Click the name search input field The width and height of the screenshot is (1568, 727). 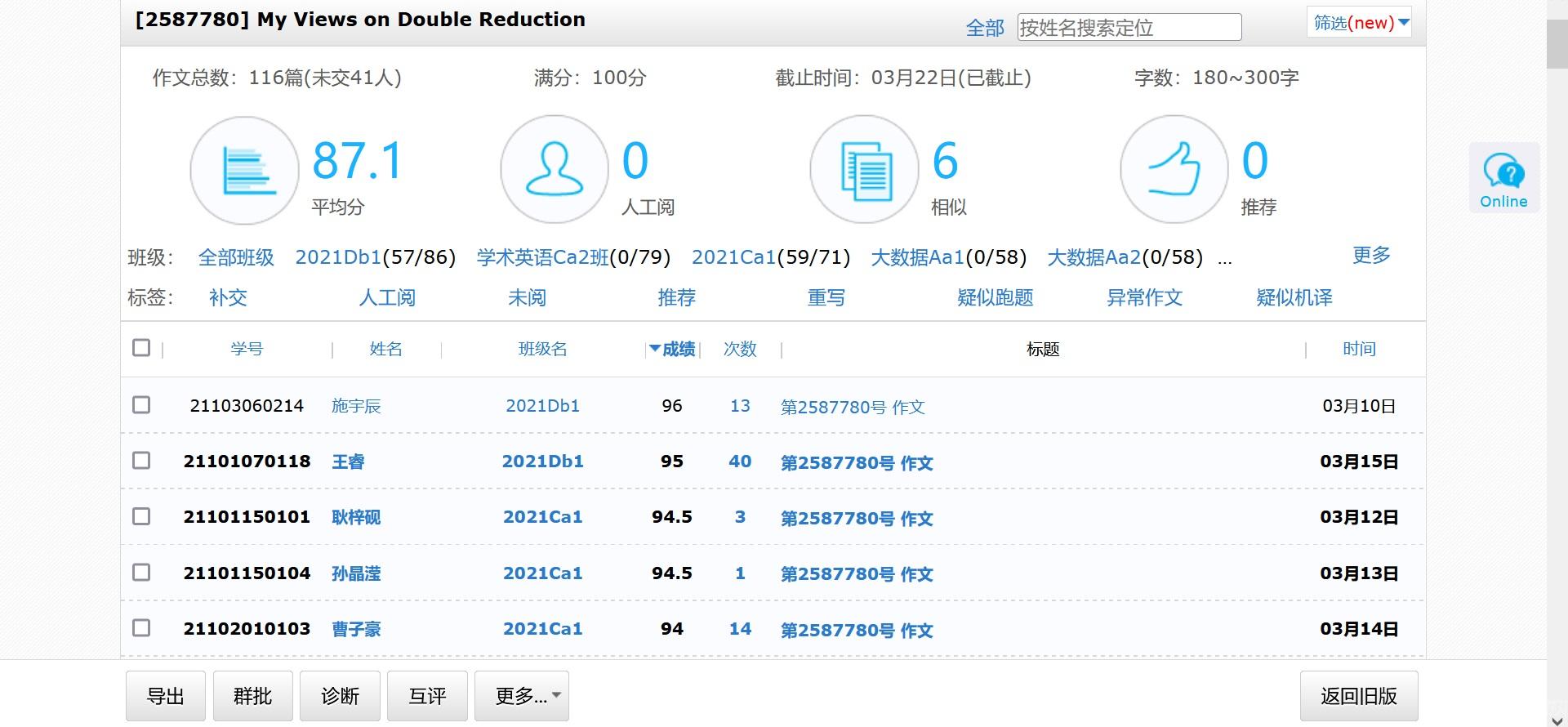click(x=1129, y=28)
